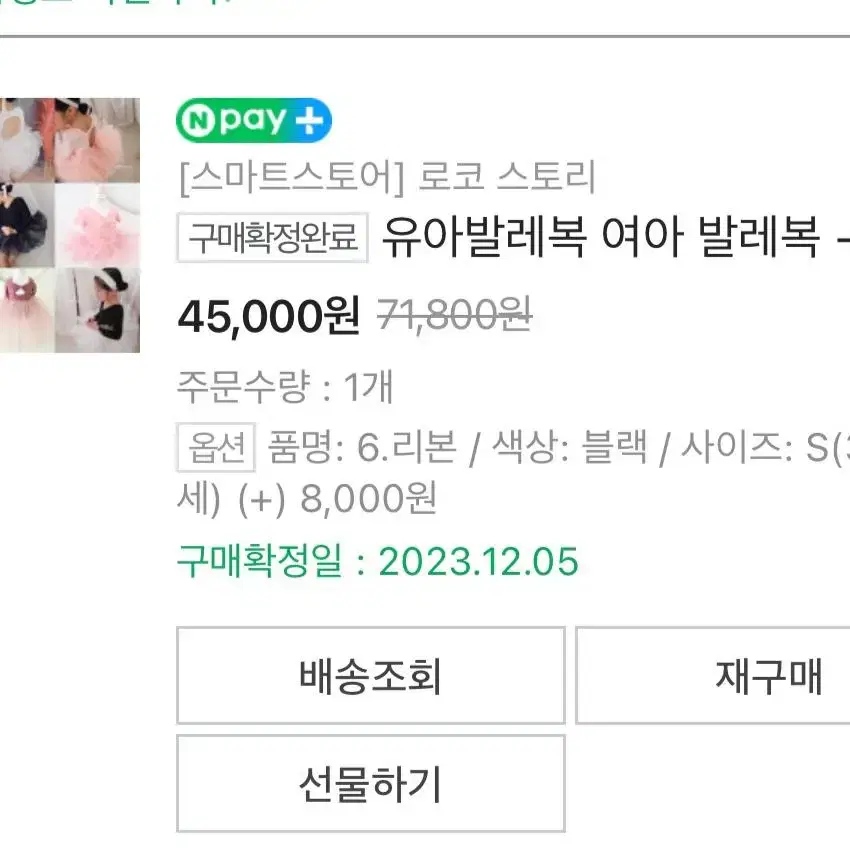This screenshot has width=850, height=850.
Task: Open the ballet dress product thumbnail
Action: [70, 225]
